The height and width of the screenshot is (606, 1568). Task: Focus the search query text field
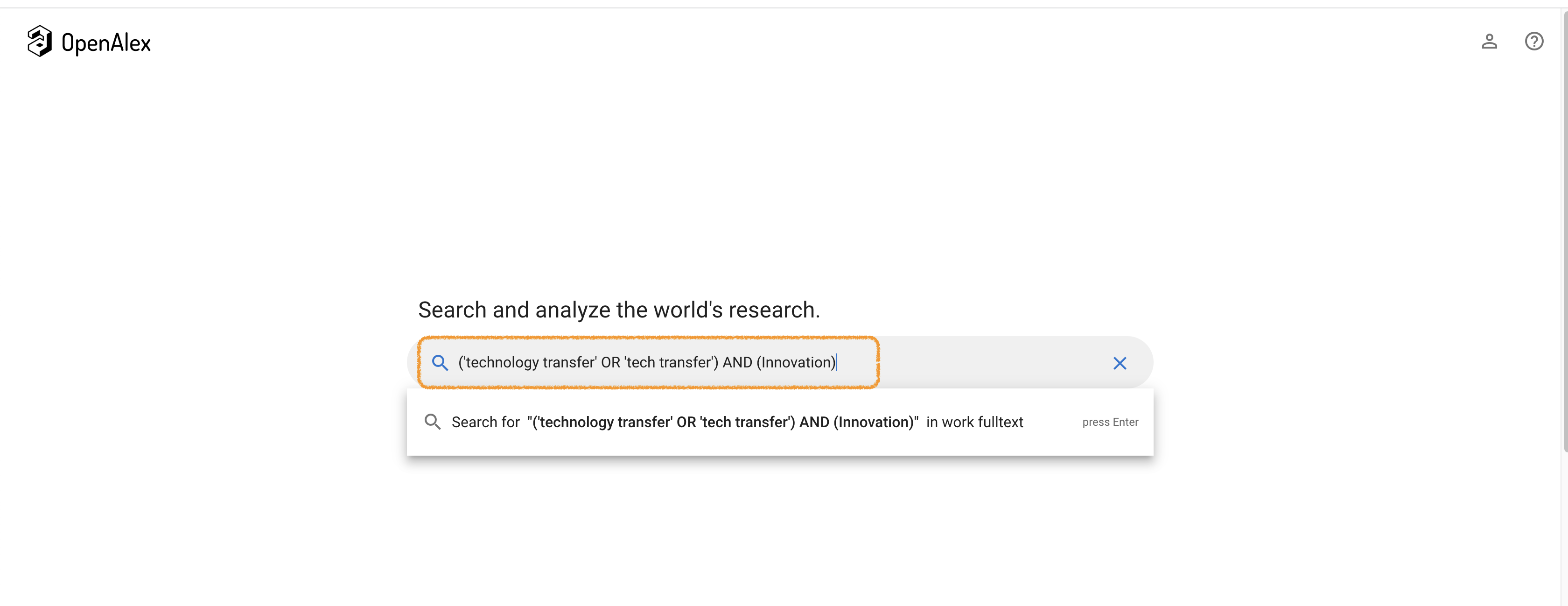[647, 363]
